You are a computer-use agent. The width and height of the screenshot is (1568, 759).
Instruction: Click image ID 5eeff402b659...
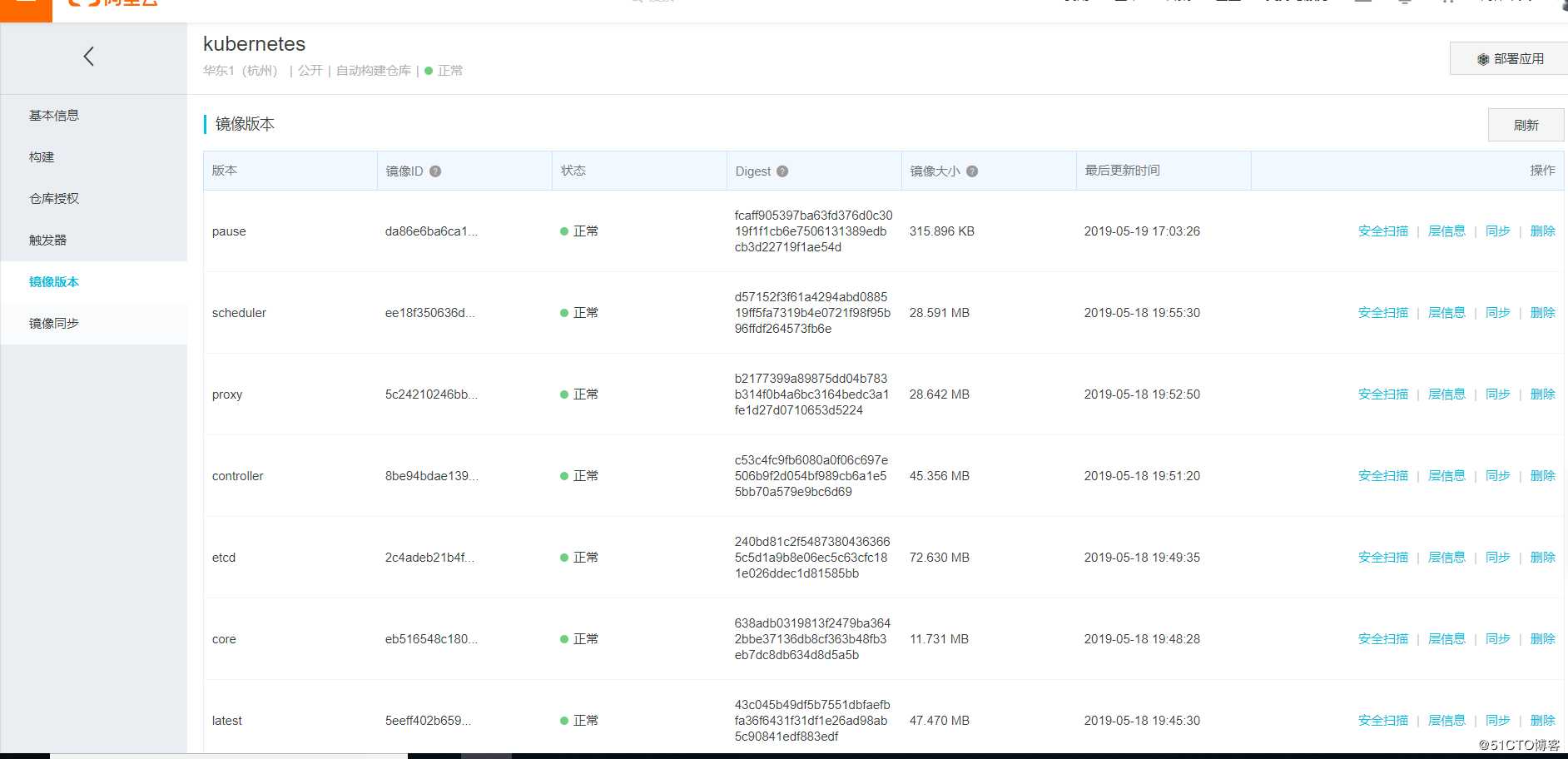[x=428, y=721]
